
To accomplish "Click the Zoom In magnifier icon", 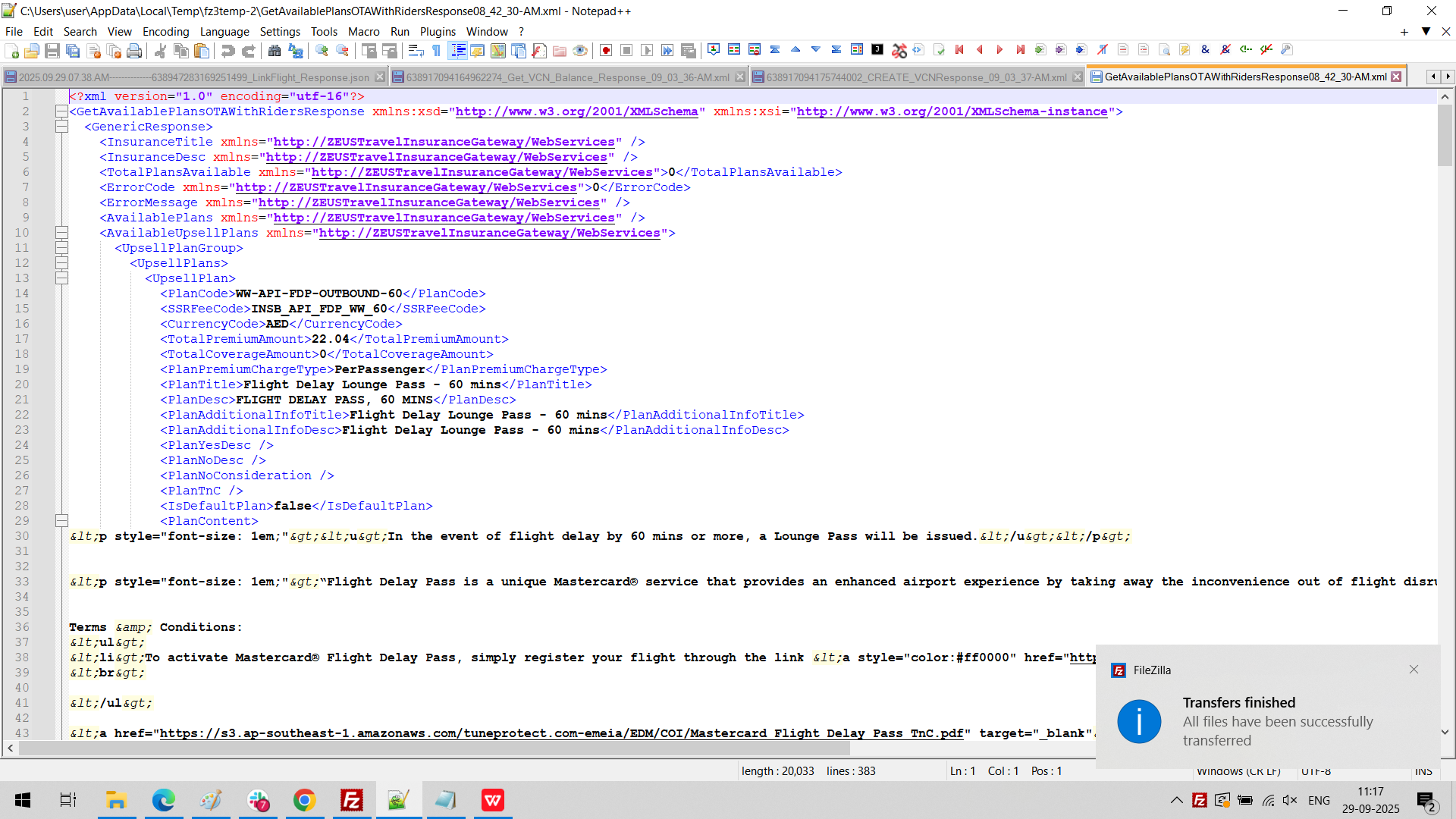I will click(322, 51).
